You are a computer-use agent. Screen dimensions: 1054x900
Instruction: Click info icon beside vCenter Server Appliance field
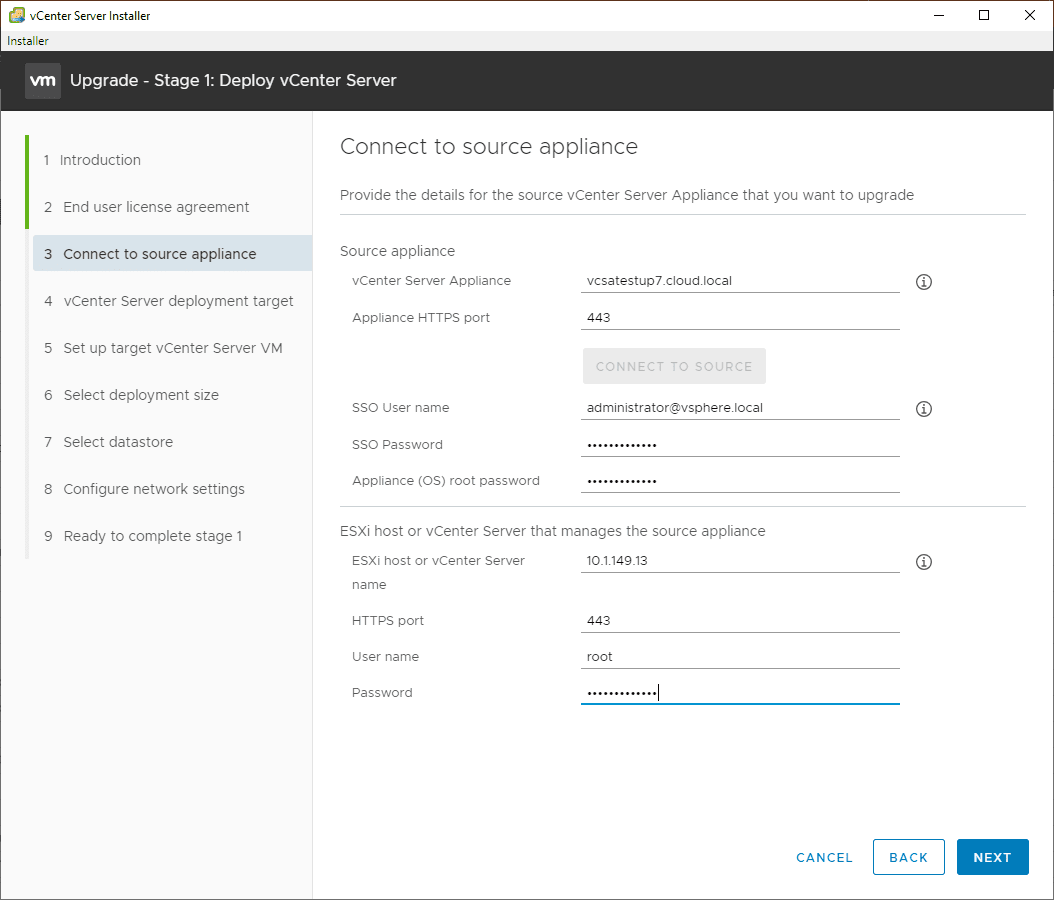924,282
